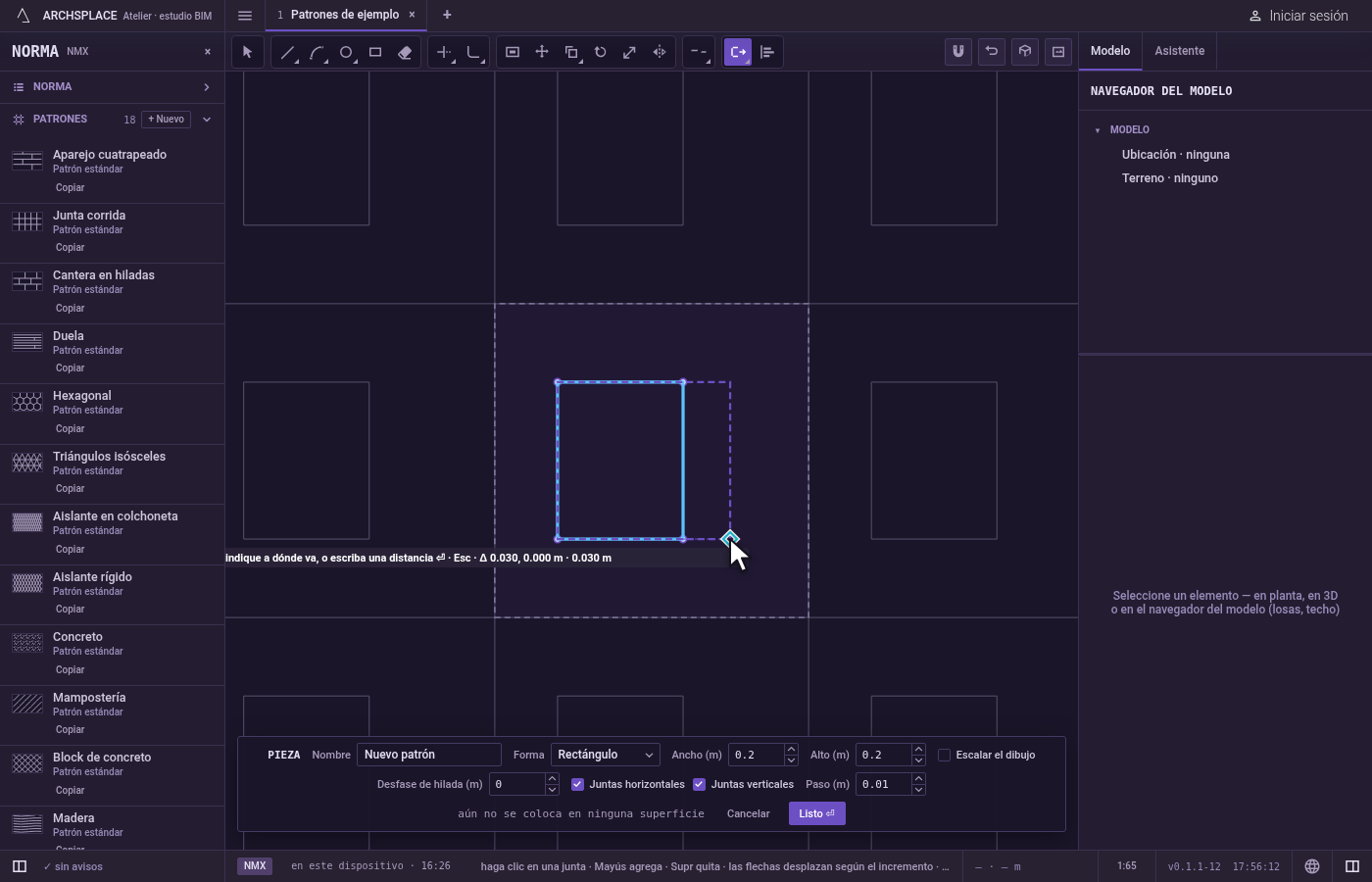This screenshot has width=1372, height=882.
Task: Activate the move tool with four arrows
Action: [542, 52]
